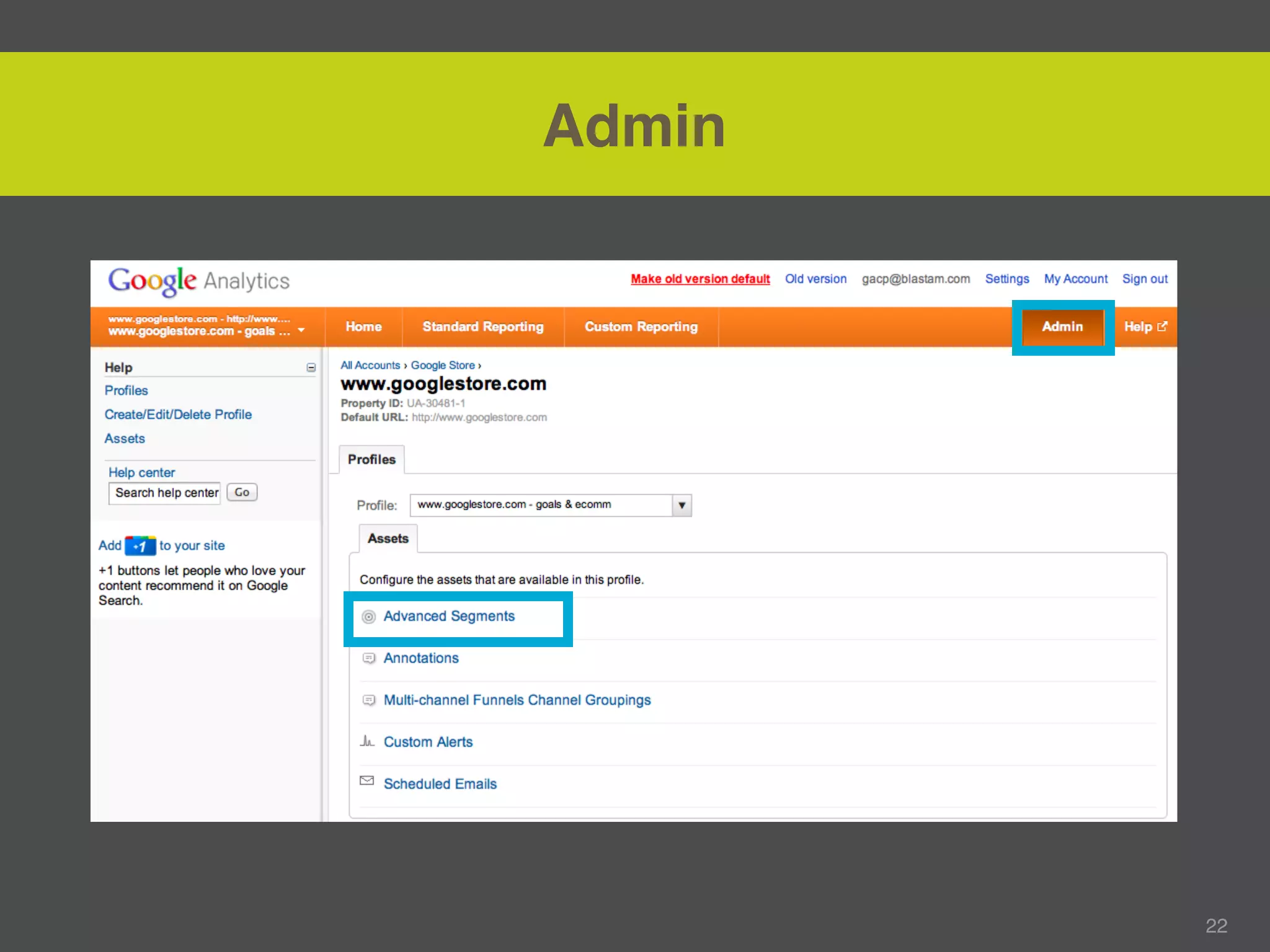This screenshot has width=1270, height=952.
Task: Open Scheduled Emails asset link
Action: pos(440,784)
